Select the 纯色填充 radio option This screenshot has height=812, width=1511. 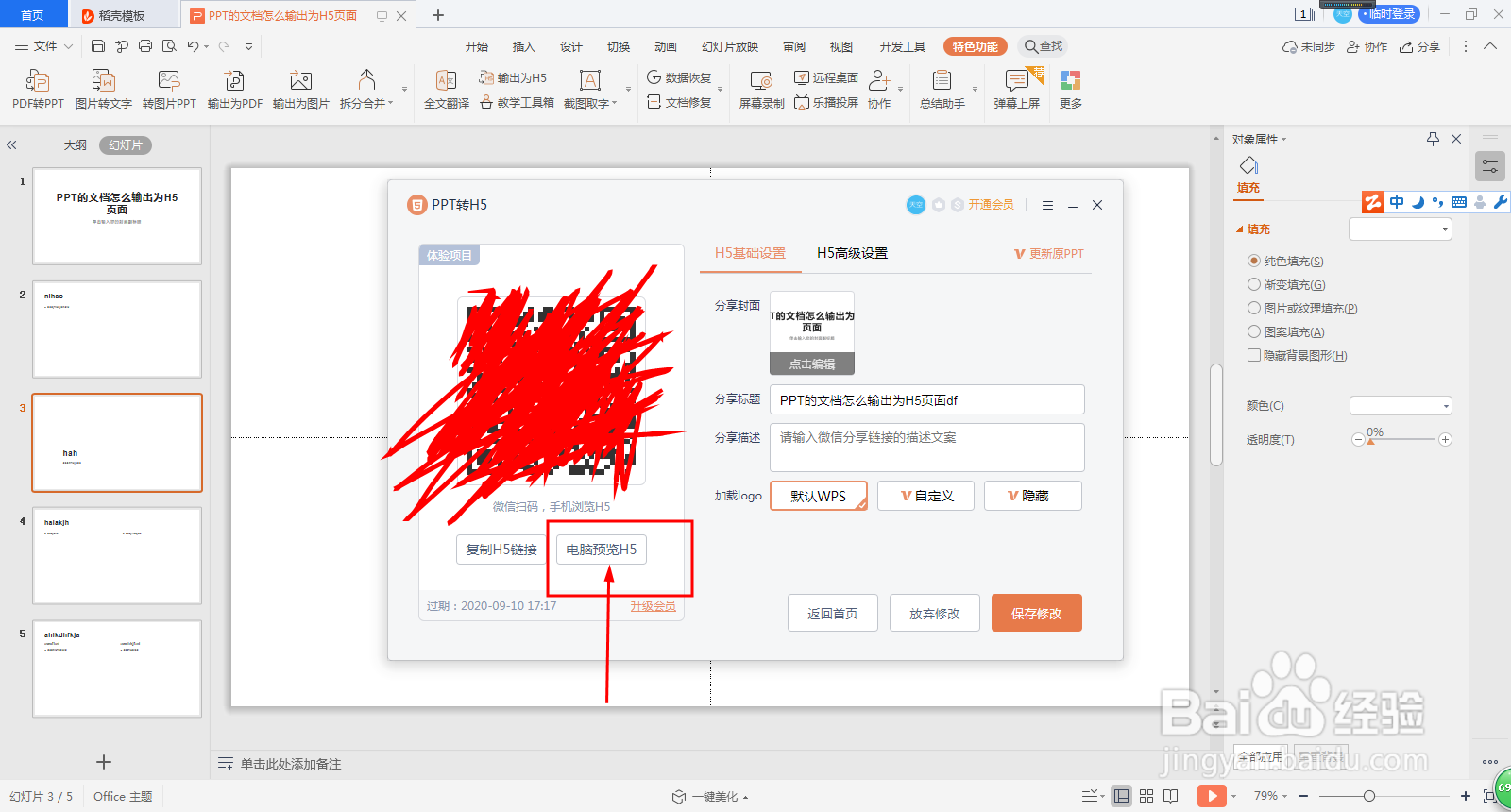[x=1254, y=261]
